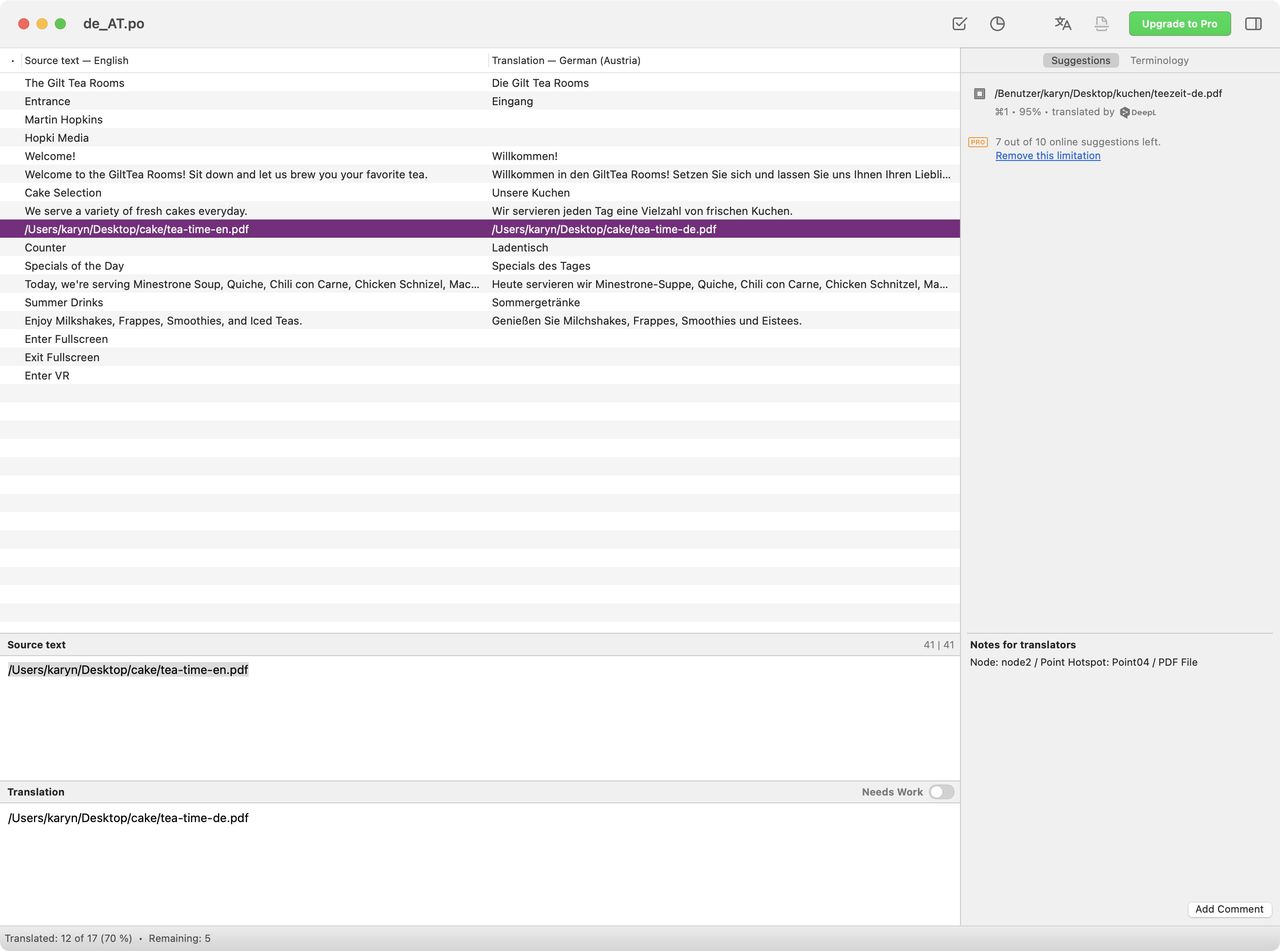Click the orange PRO badge
Screen dimensions: 1280x951
coord(977,142)
